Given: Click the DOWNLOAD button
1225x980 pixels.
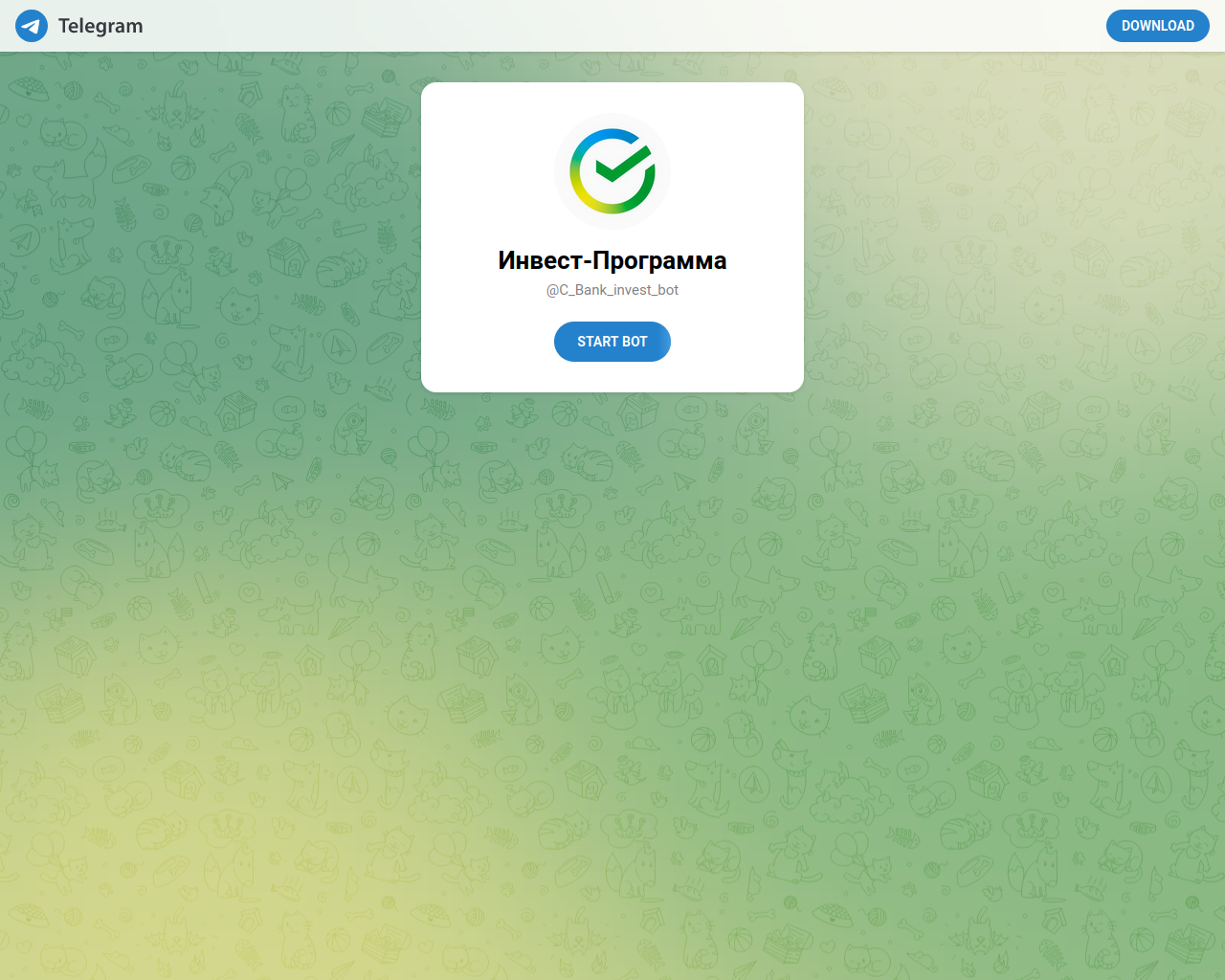Looking at the screenshot, I should click(x=1158, y=26).
